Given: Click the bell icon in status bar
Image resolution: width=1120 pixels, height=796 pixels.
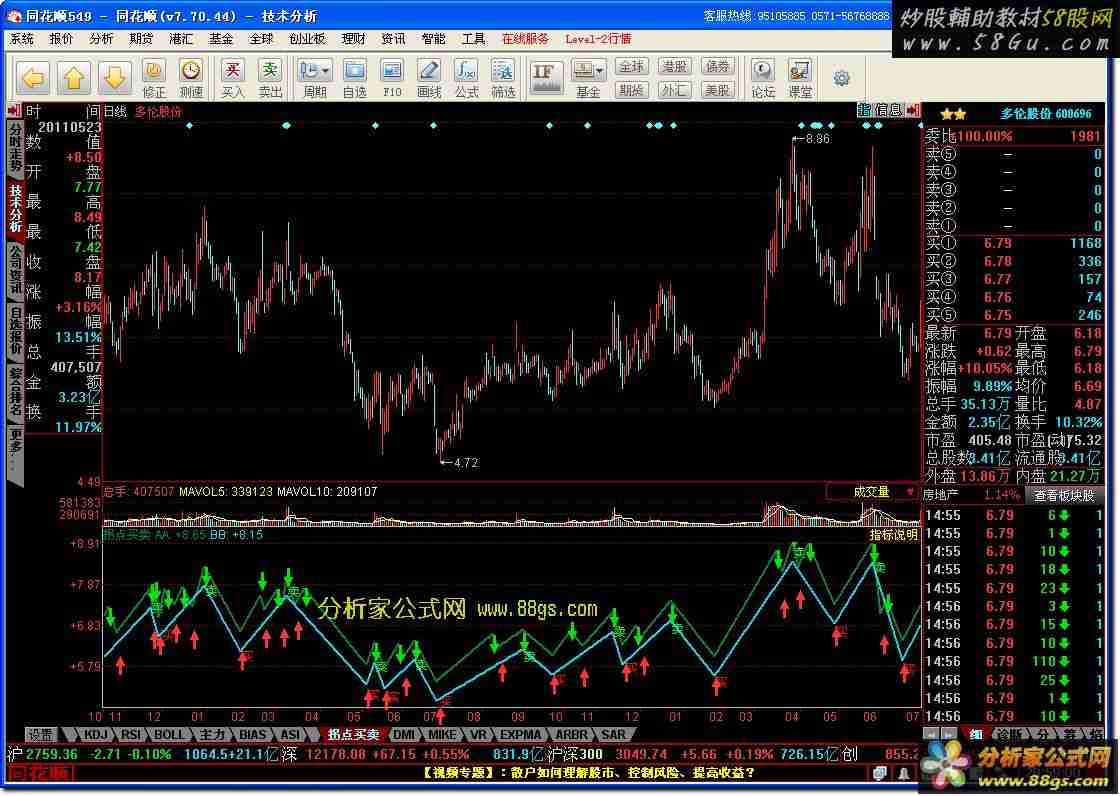Looking at the screenshot, I should coord(904,773).
